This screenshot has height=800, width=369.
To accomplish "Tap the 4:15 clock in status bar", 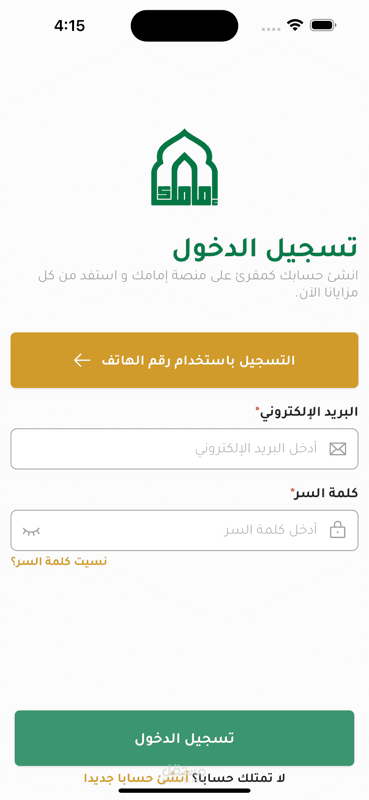I will (x=69, y=26).
